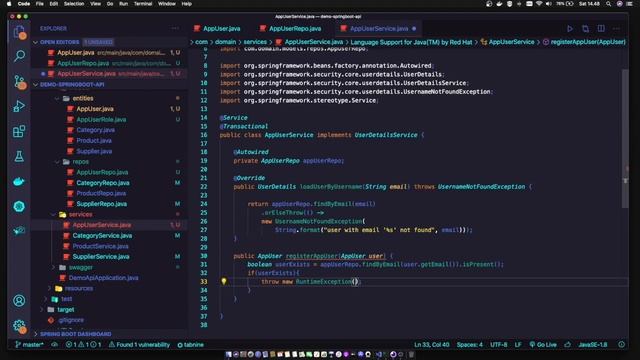Open the Apple menu

coord(9,4)
